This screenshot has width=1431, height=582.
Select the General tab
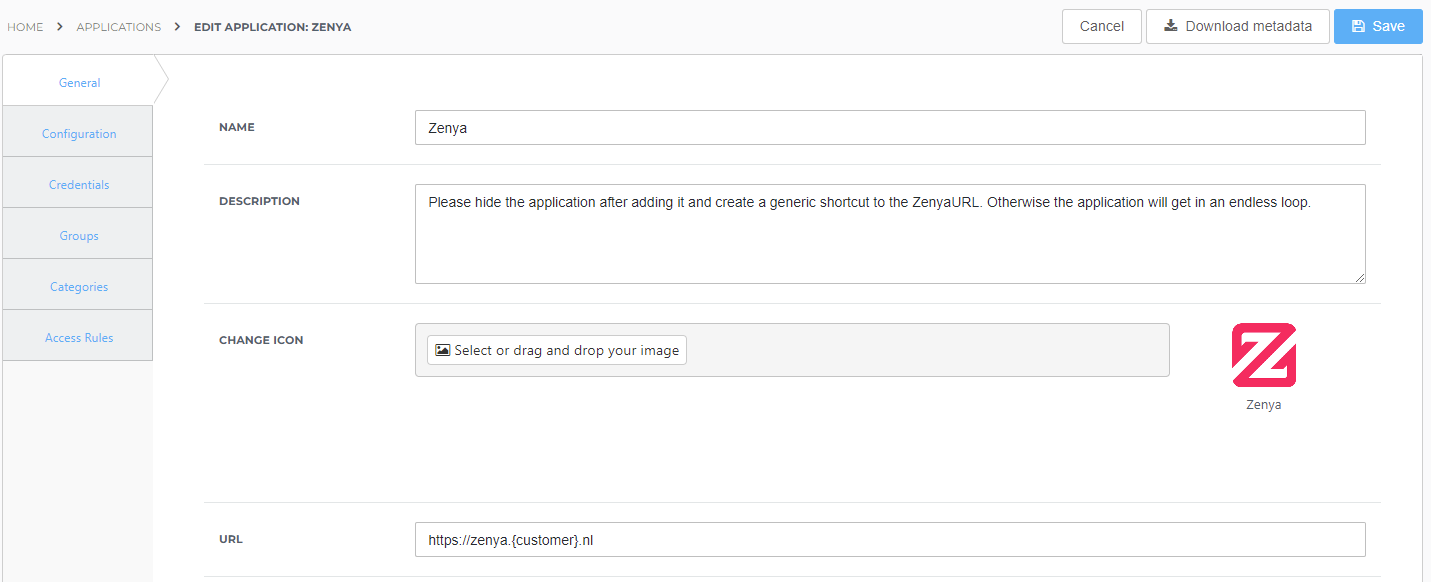[x=79, y=83]
